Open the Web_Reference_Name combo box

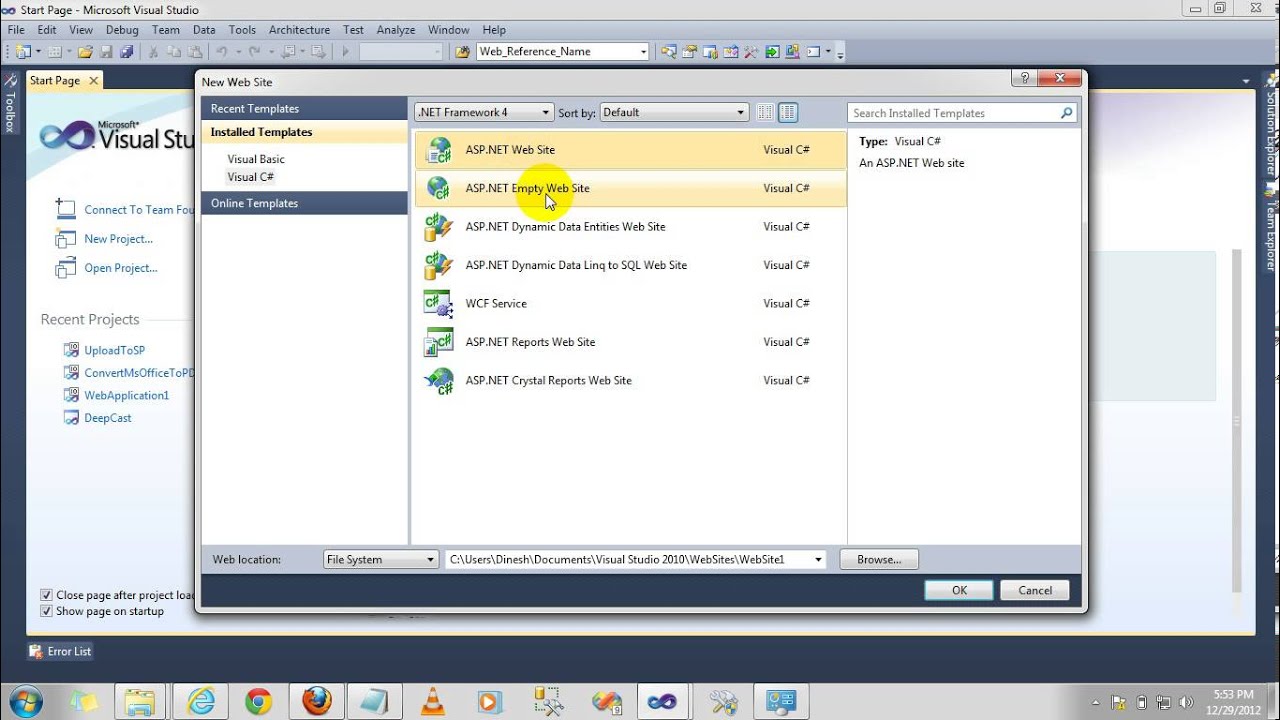coord(563,51)
